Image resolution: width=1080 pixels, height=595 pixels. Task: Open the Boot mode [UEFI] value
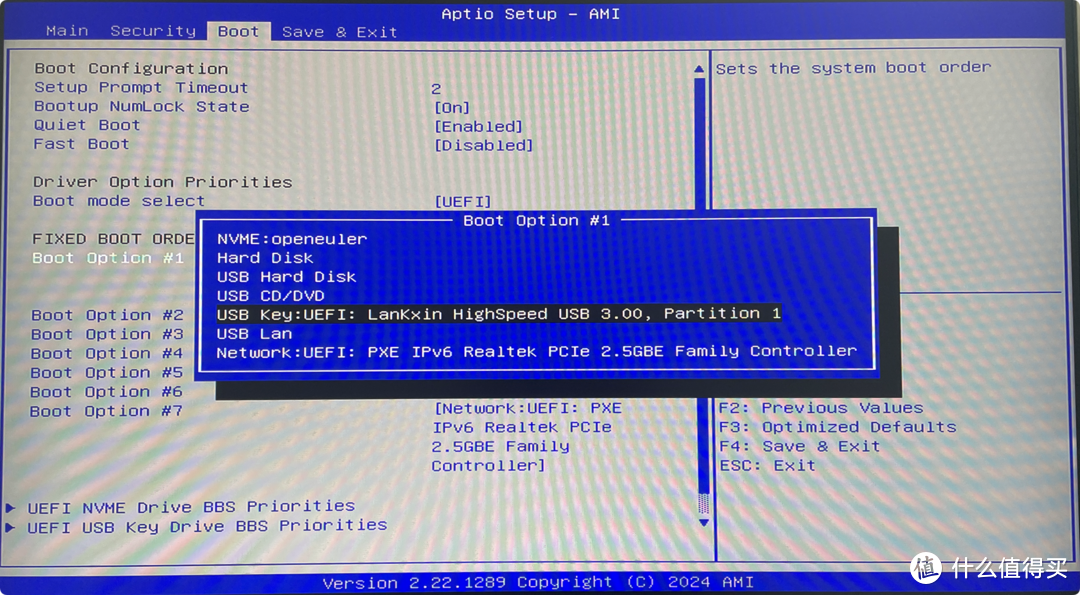pos(463,202)
